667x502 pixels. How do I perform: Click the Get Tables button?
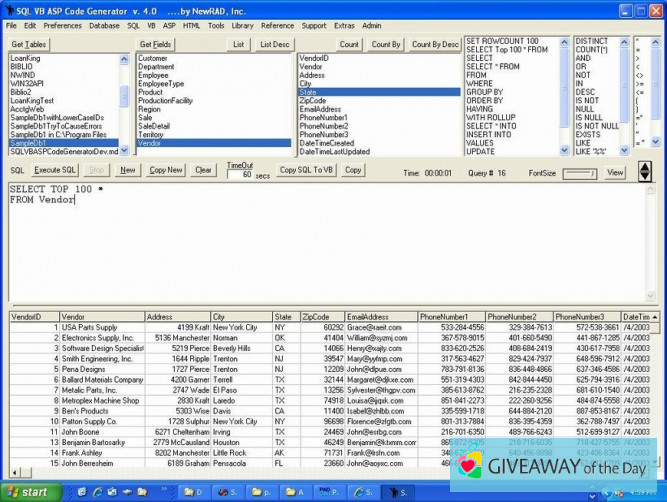29,44
